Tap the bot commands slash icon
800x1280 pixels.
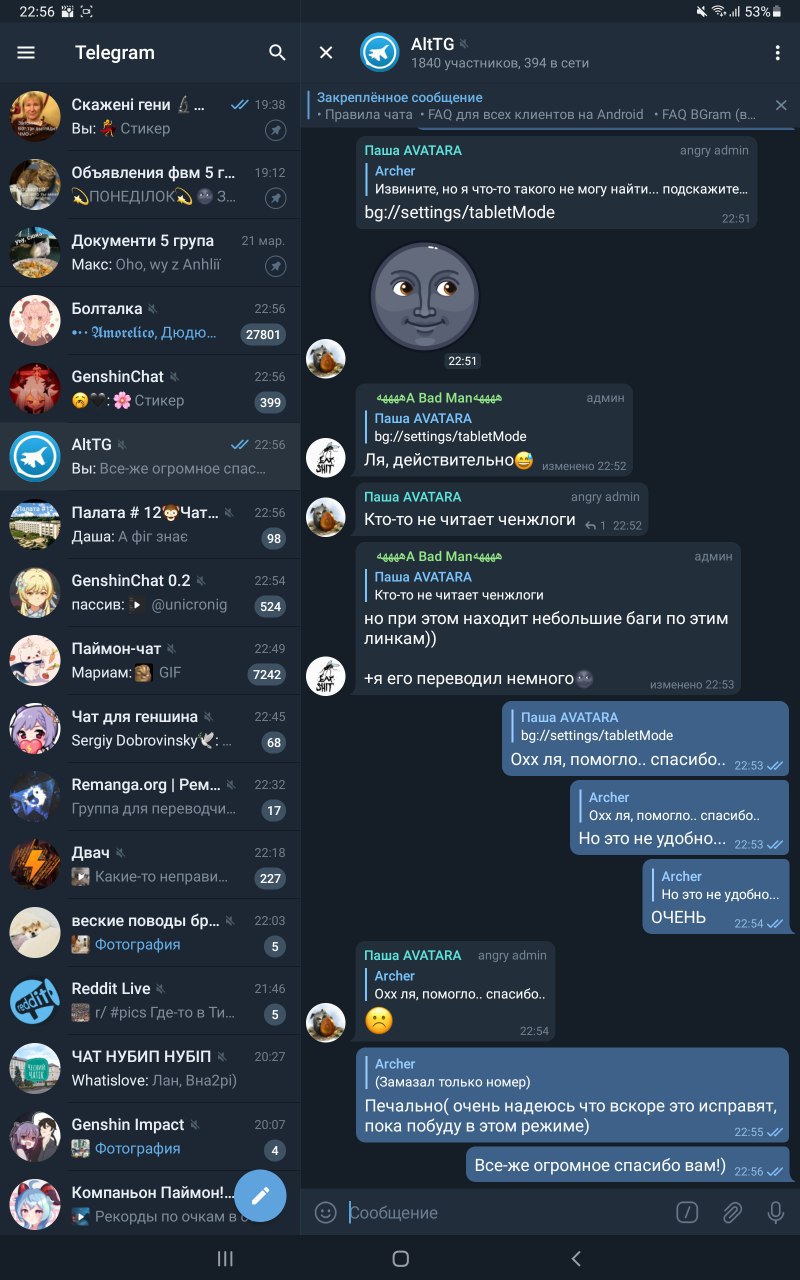[687, 1212]
